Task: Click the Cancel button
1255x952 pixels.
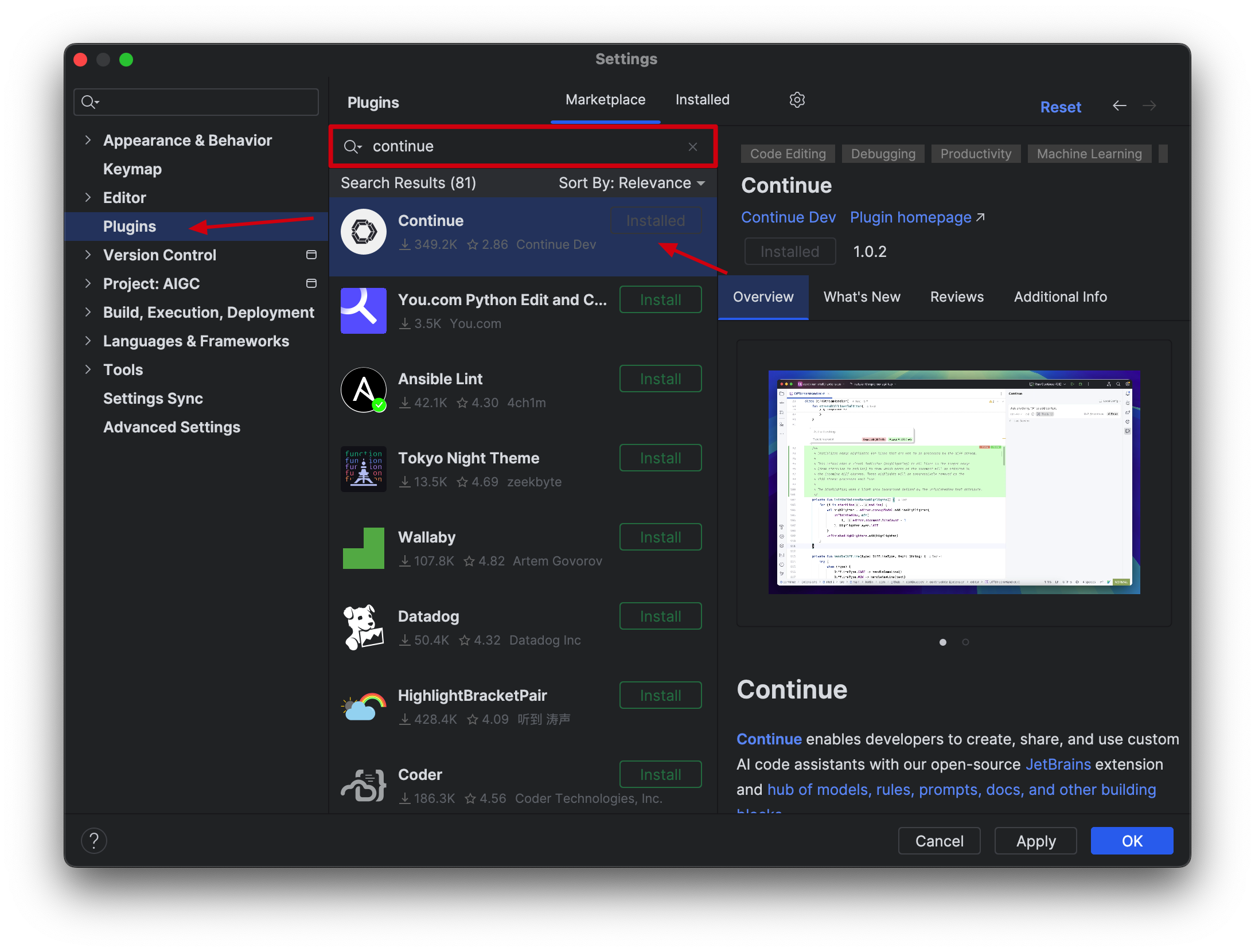Action: pyautogui.click(x=939, y=841)
